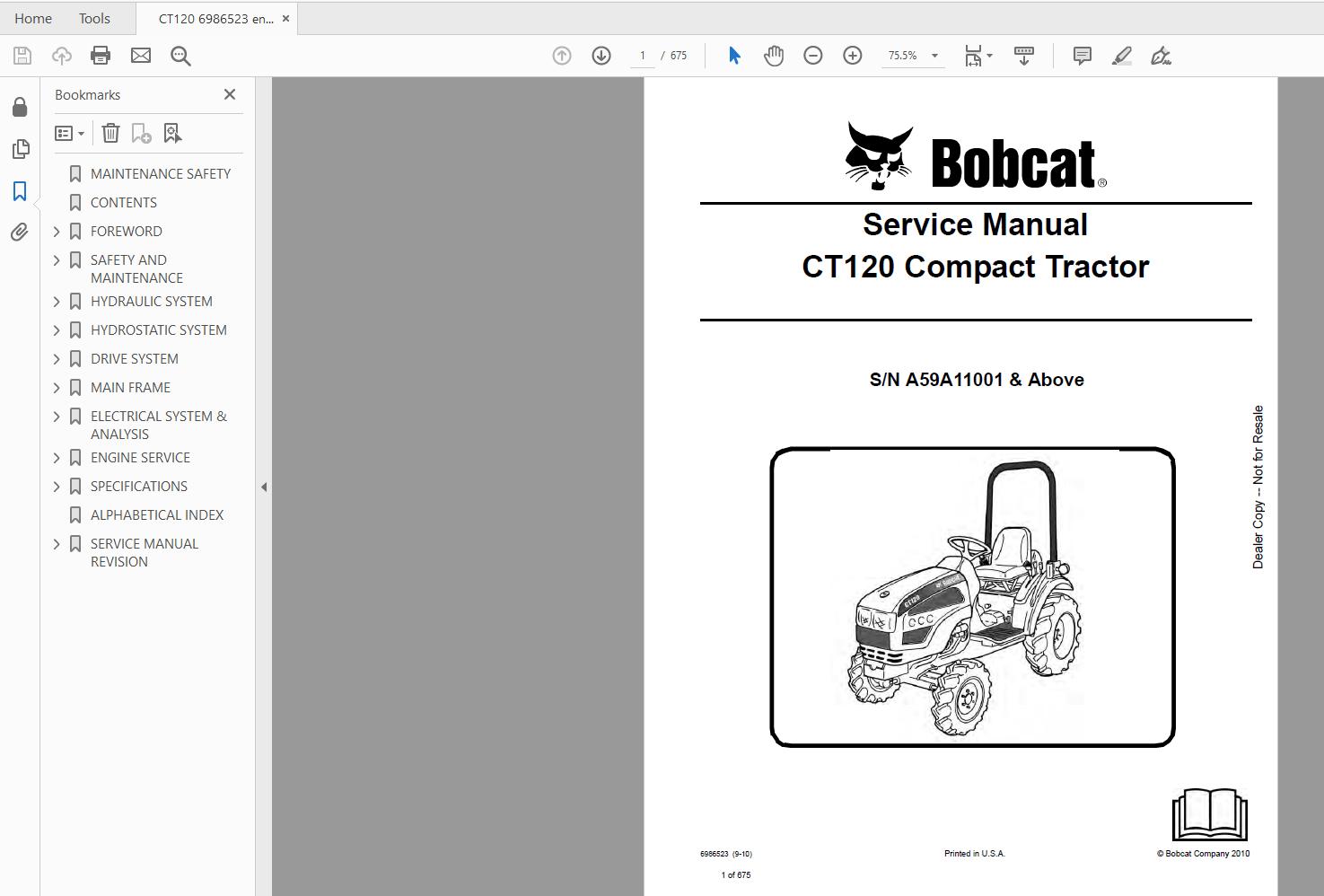Select the Highlight text pen tool
Screen dimensions: 1324x896
(1122, 56)
